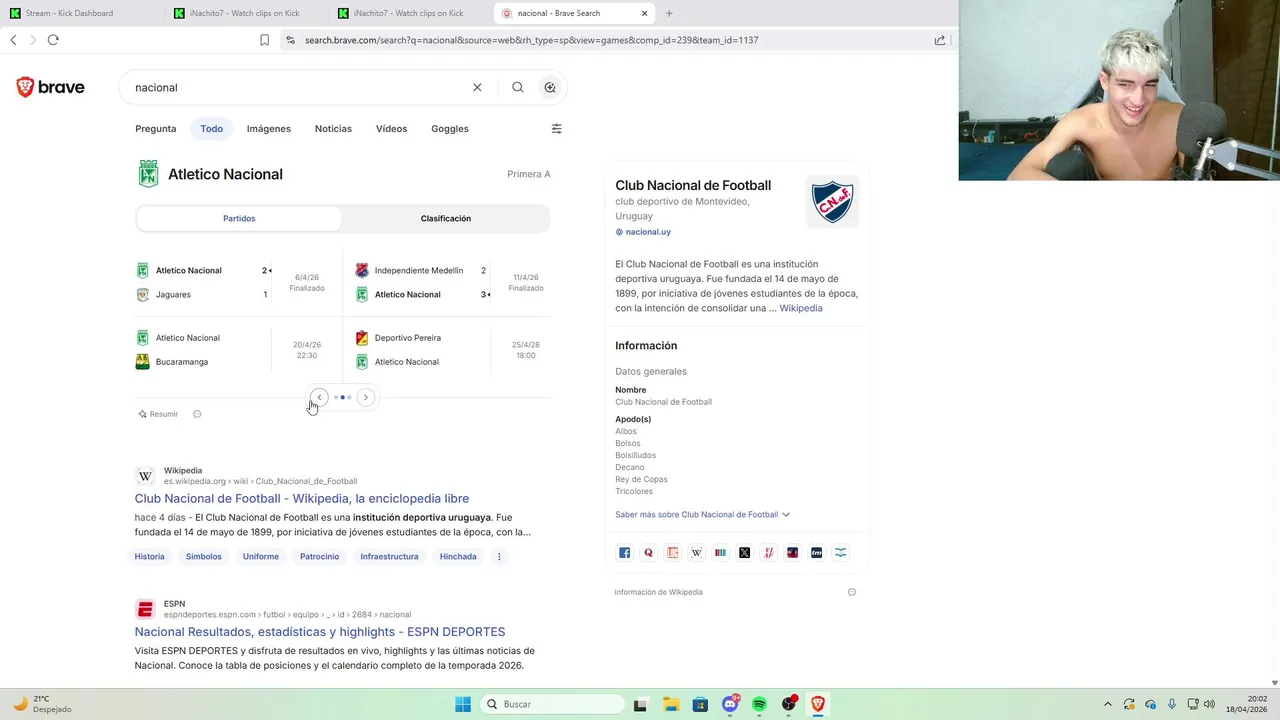Click the Infraestructura chip

click(390, 556)
